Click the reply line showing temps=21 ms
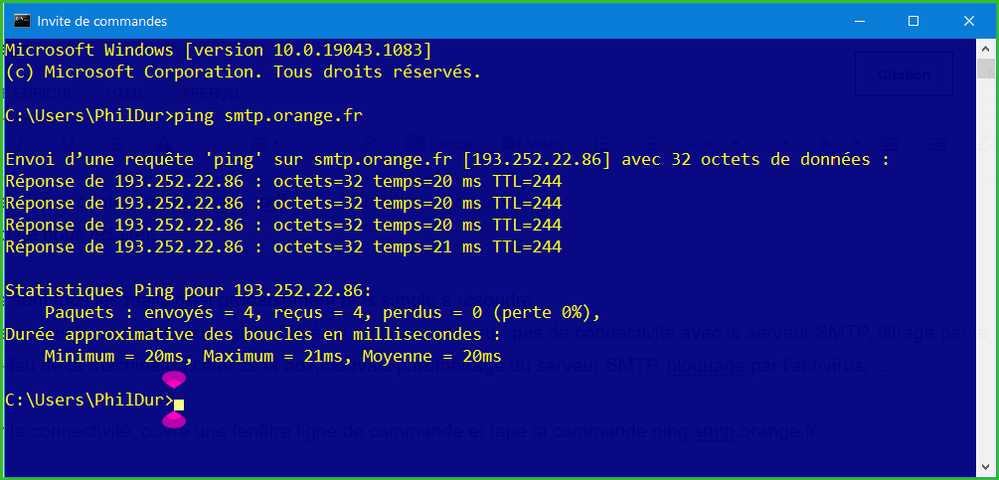Image resolution: width=999 pixels, height=480 pixels. (x=283, y=247)
